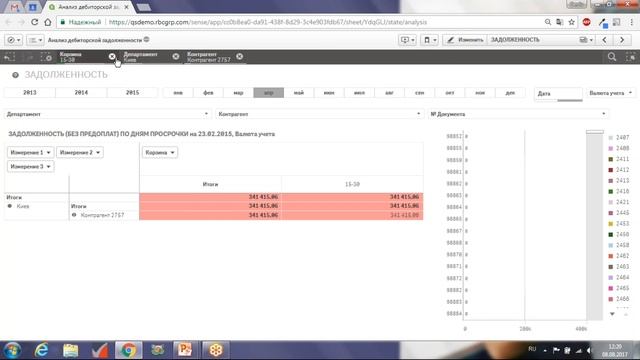Reload the page in Chrome
The width and height of the screenshot is (640, 360).
tap(35, 22)
